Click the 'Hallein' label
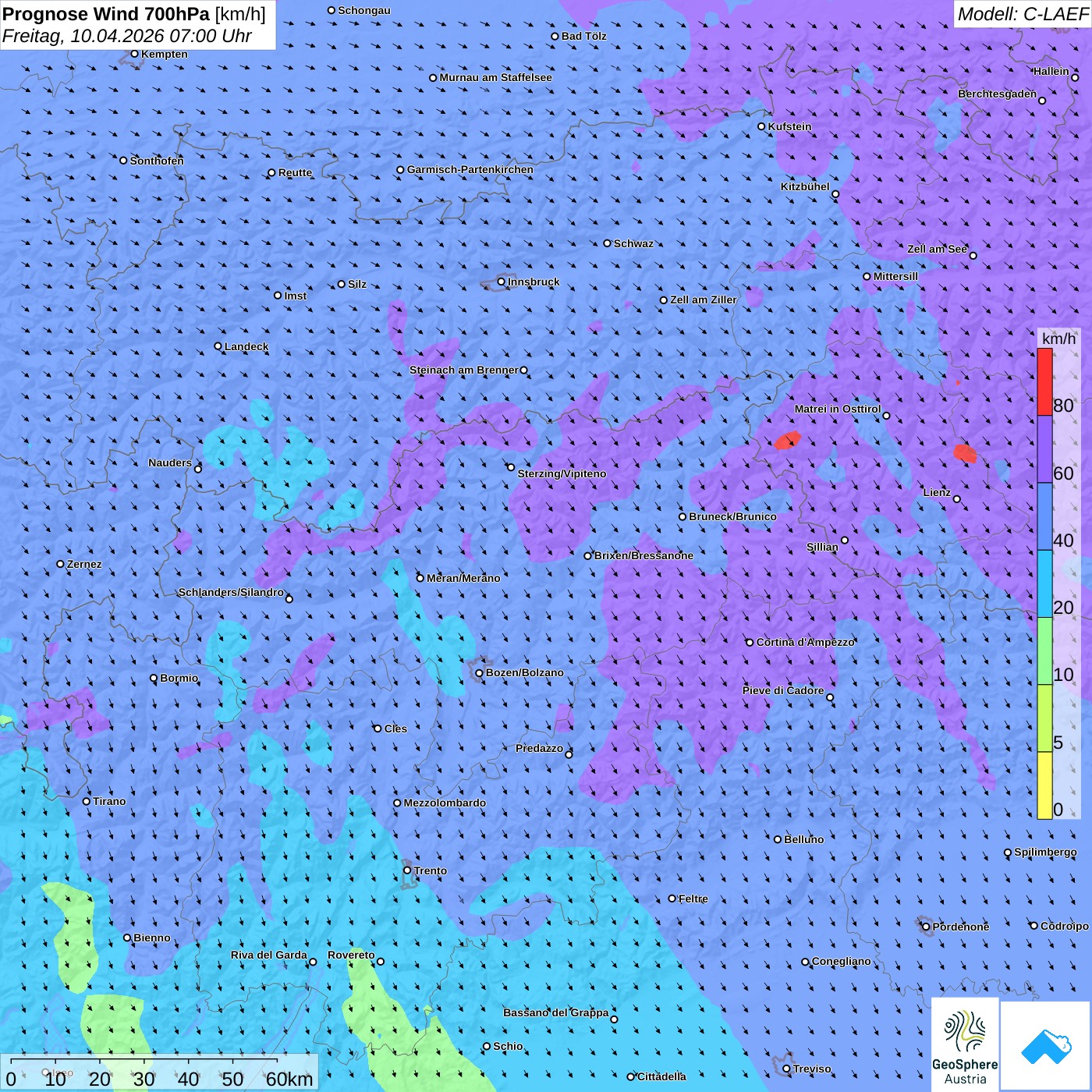This screenshot has width=1092, height=1092. tap(1051, 71)
